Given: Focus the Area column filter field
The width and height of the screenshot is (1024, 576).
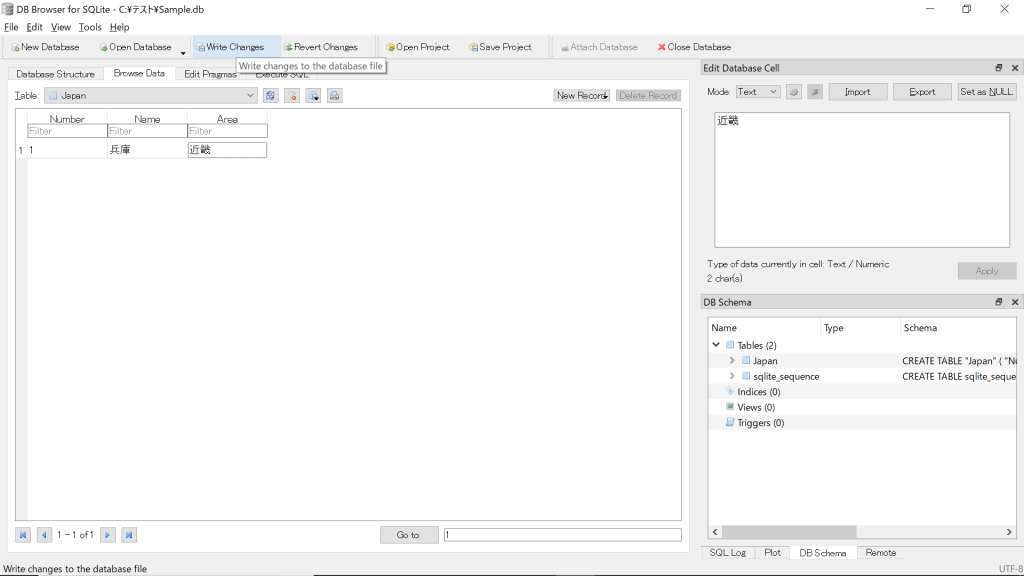Looking at the screenshot, I should 227,131.
